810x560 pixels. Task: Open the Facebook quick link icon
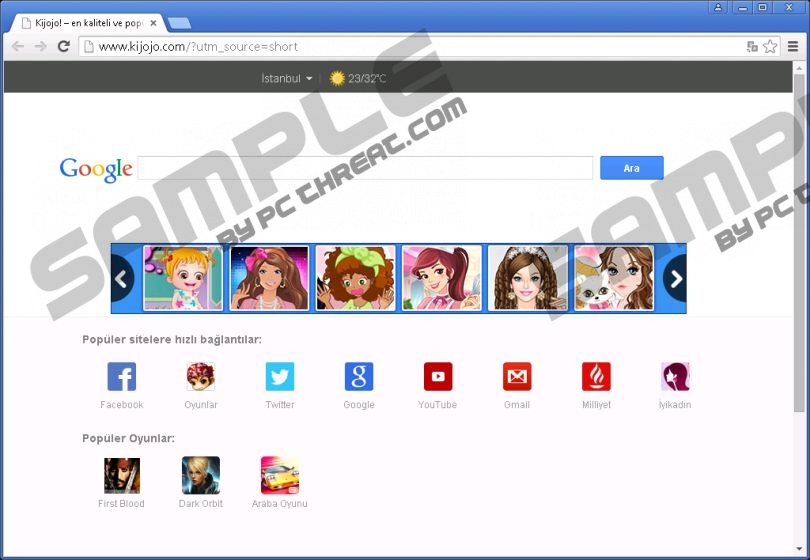[x=121, y=377]
